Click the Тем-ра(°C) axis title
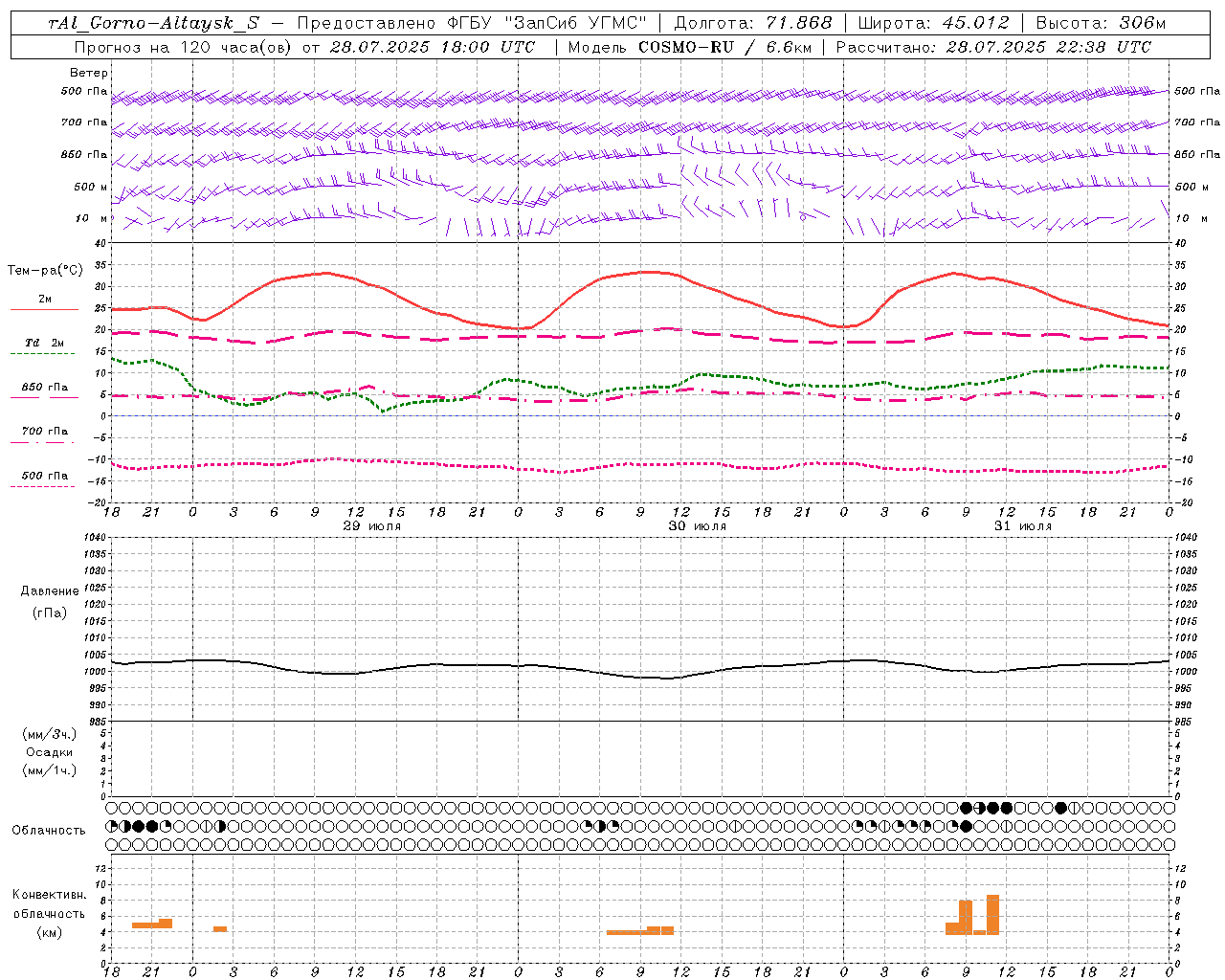This screenshot has height=980, width=1225. (x=45, y=271)
